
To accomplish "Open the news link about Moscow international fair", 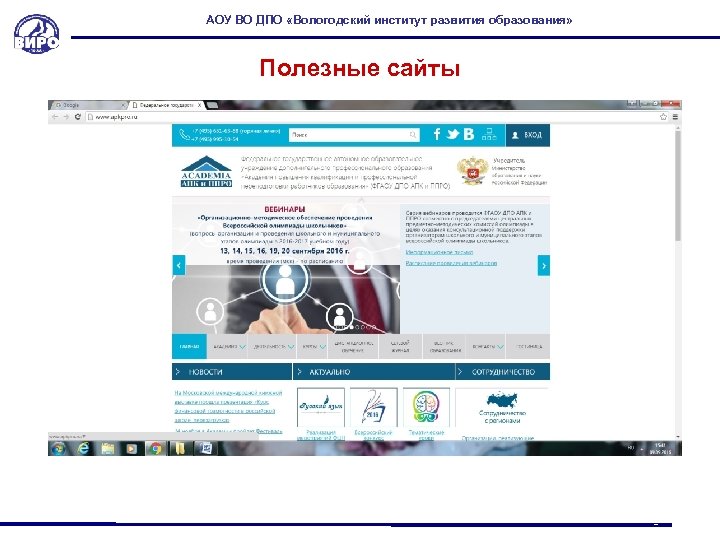I will tap(228, 406).
